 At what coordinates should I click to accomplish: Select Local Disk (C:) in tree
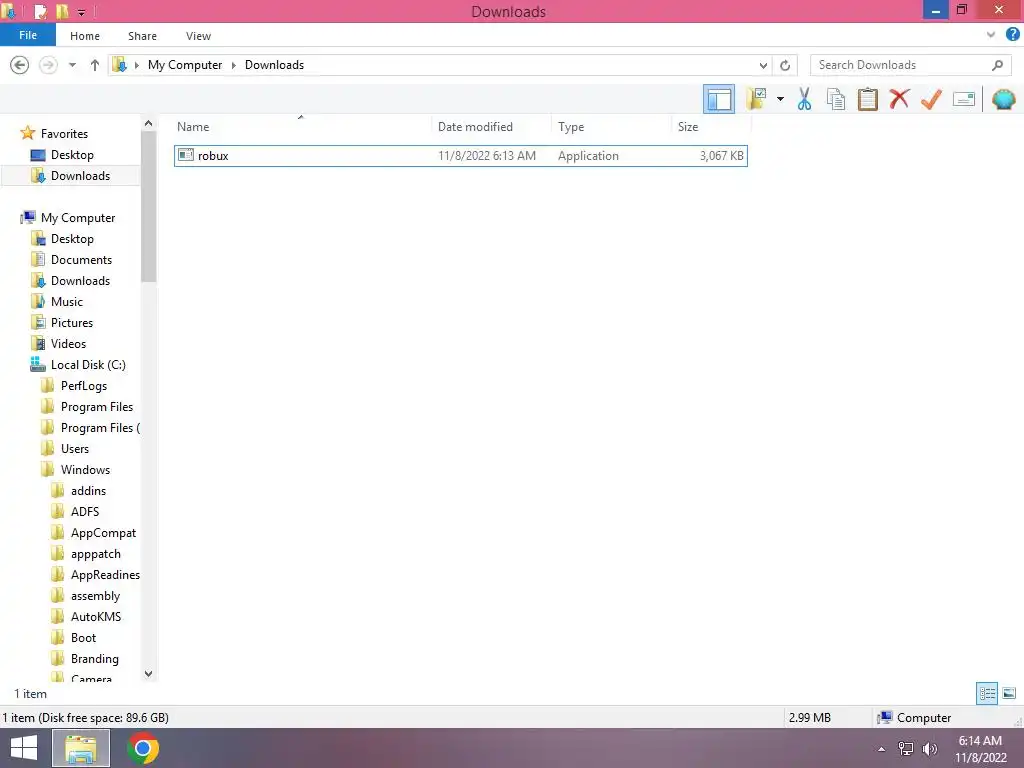pos(88,365)
